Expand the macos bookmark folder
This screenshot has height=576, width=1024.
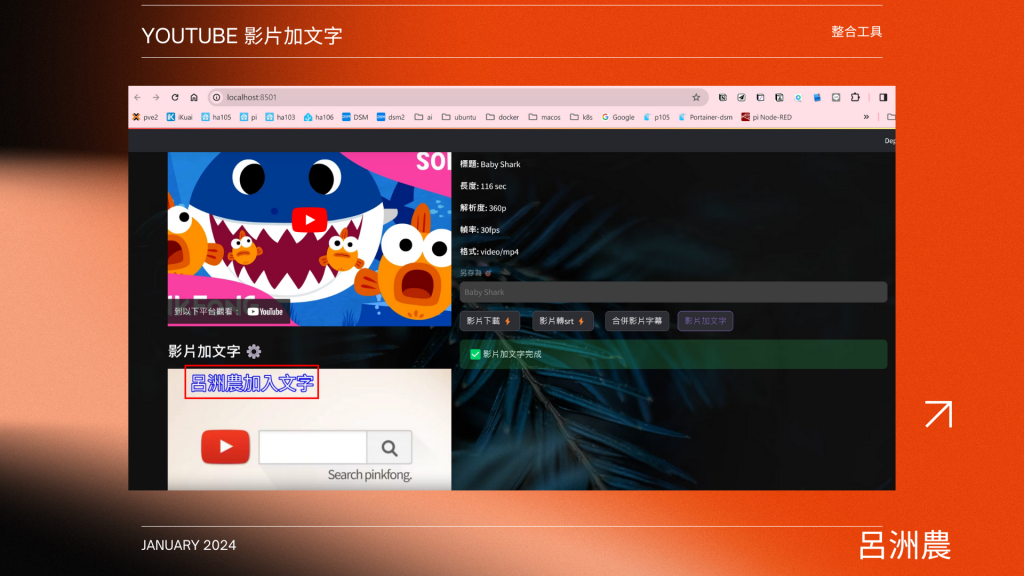[545, 118]
